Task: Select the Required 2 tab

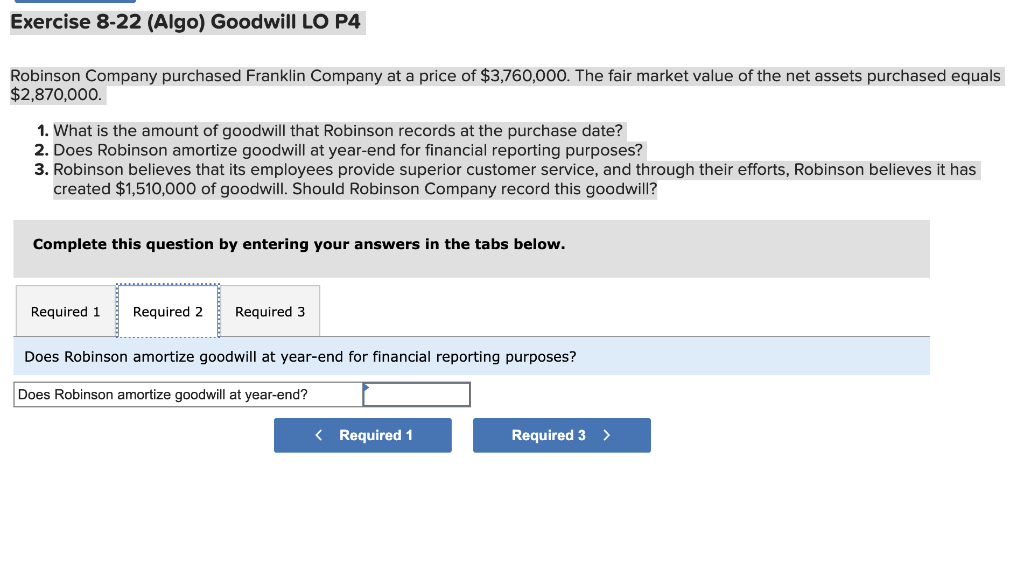Action: [x=168, y=311]
